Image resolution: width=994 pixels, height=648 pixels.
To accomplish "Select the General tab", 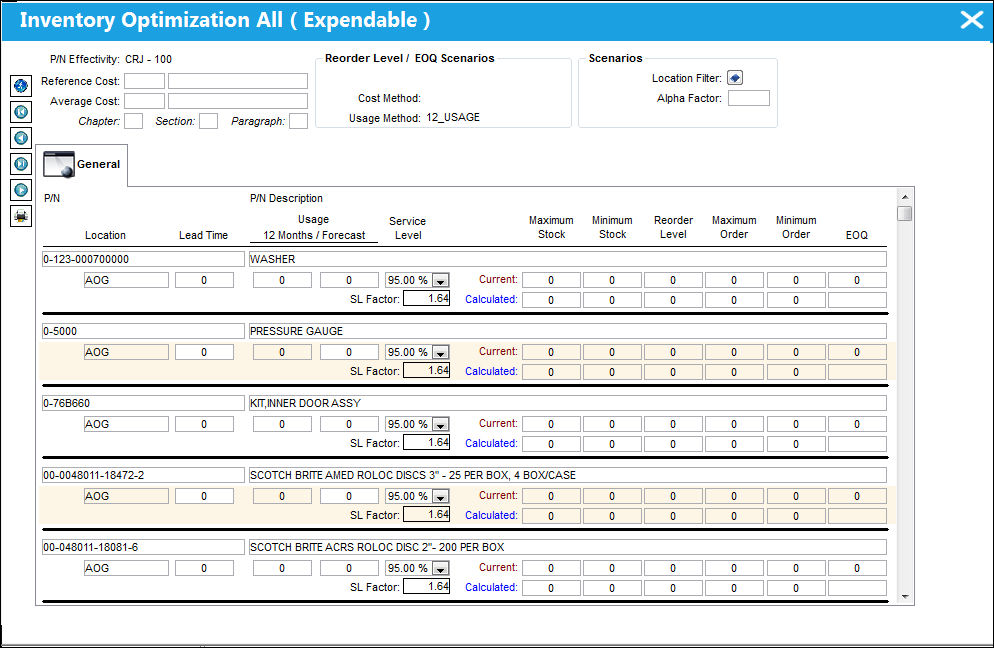I will tap(82, 165).
